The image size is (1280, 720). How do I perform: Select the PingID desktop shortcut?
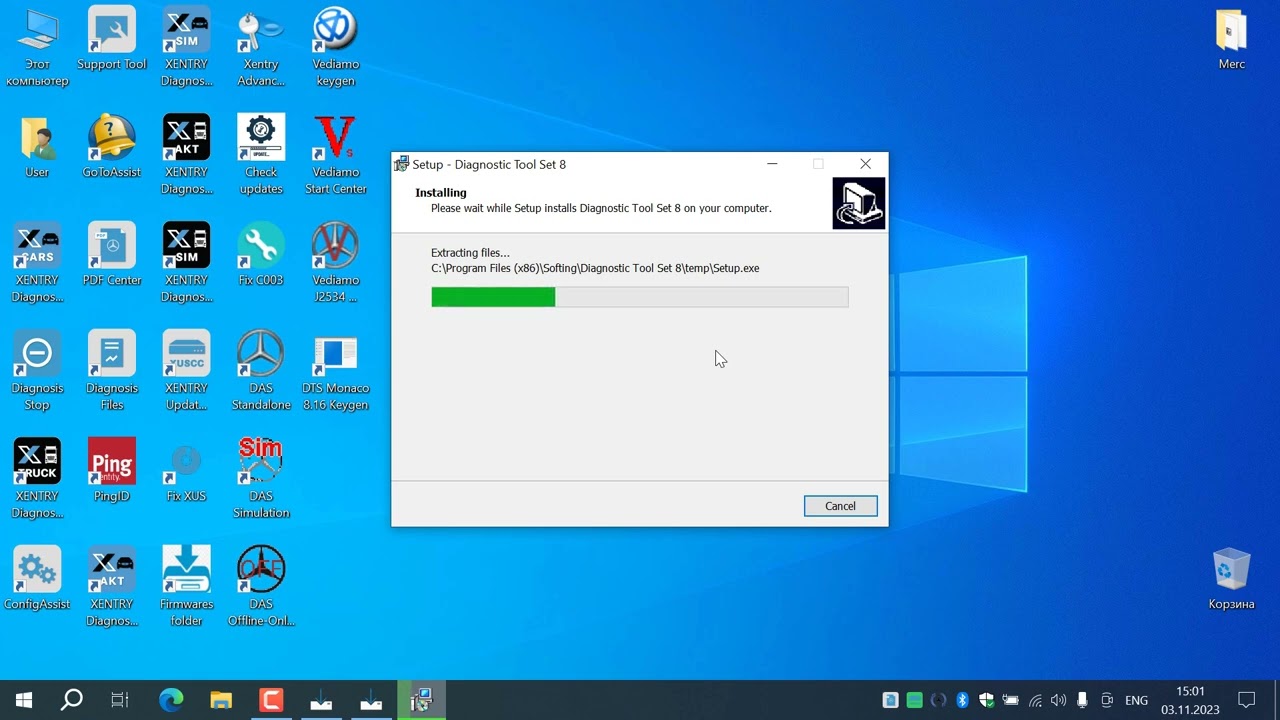(112, 471)
